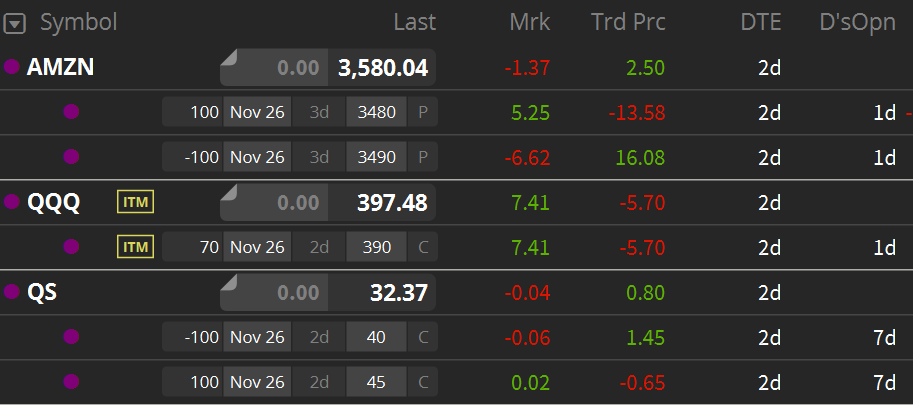Click the trade price 1.45

[646, 338]
